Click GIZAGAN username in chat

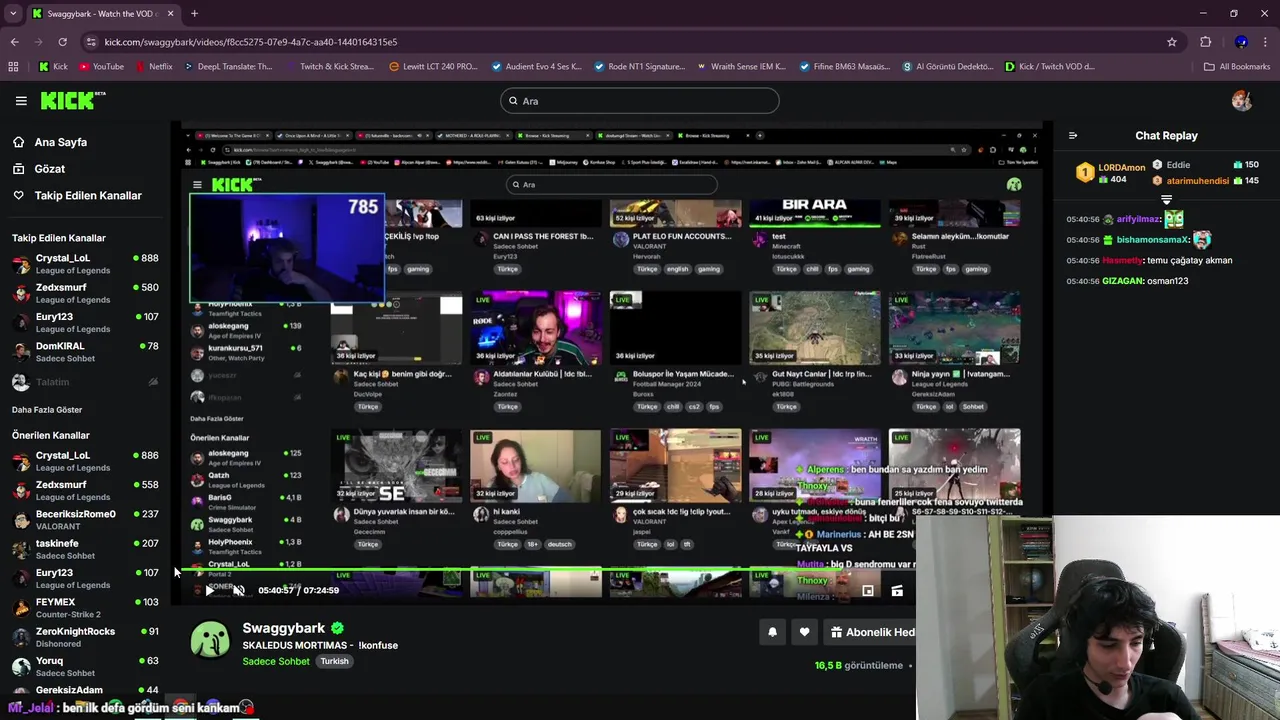point(1122,282)
